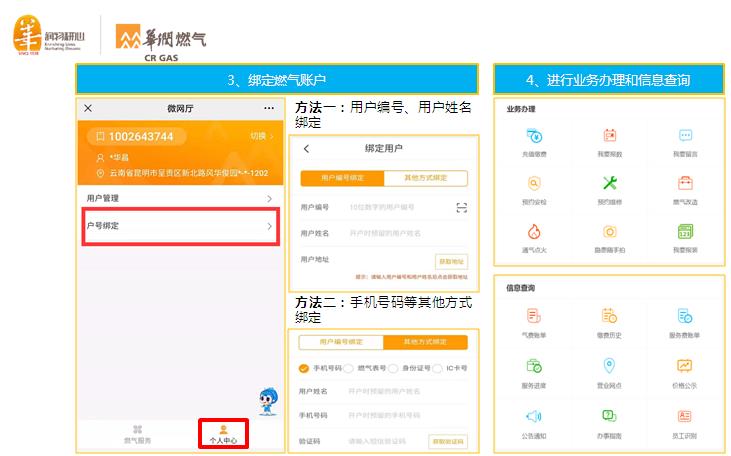The width and height of the screenshot is (731, 456).
Task: Select the 手机号码 radio option
Action: [x=304, y=368]
